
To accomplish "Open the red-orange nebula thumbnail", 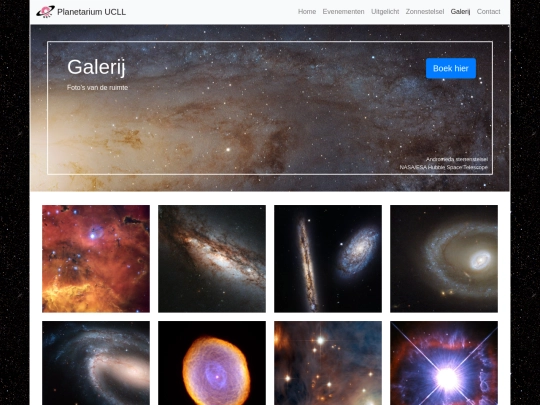I will point(96,259).
